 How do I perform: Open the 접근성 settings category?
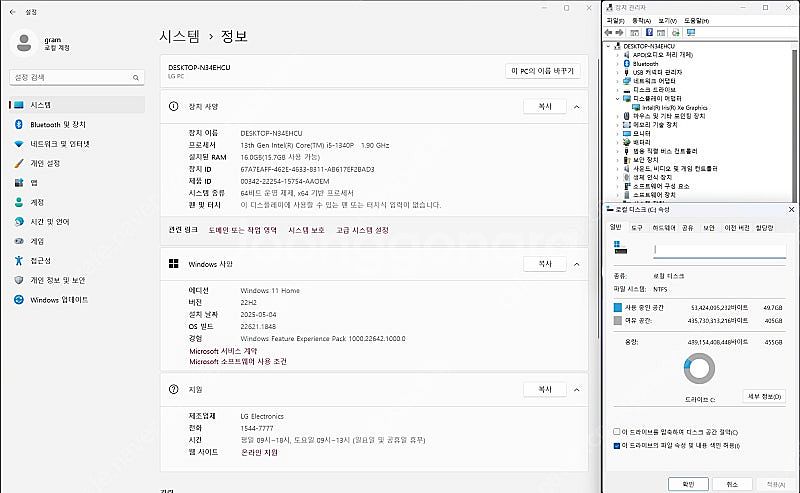click(x=77, y=260)
